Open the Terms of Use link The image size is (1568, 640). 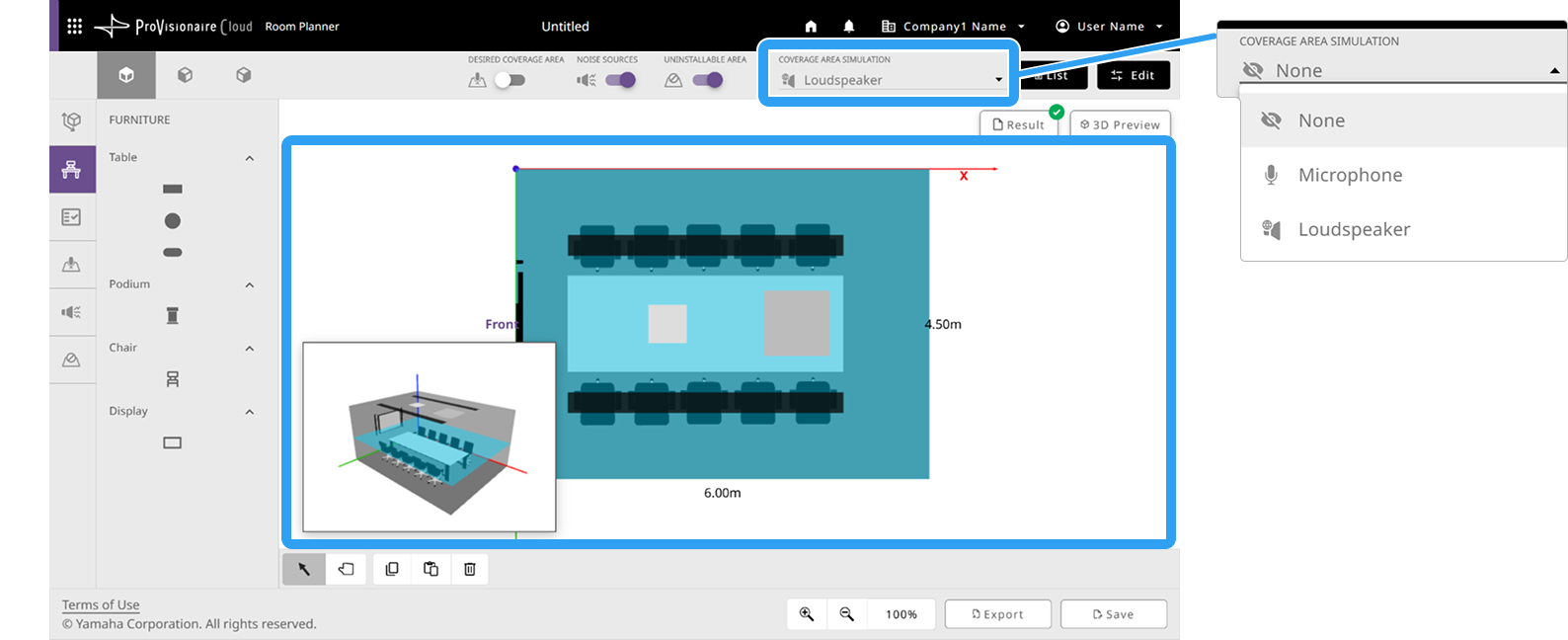pyautogui.click(x=101, y=605)
